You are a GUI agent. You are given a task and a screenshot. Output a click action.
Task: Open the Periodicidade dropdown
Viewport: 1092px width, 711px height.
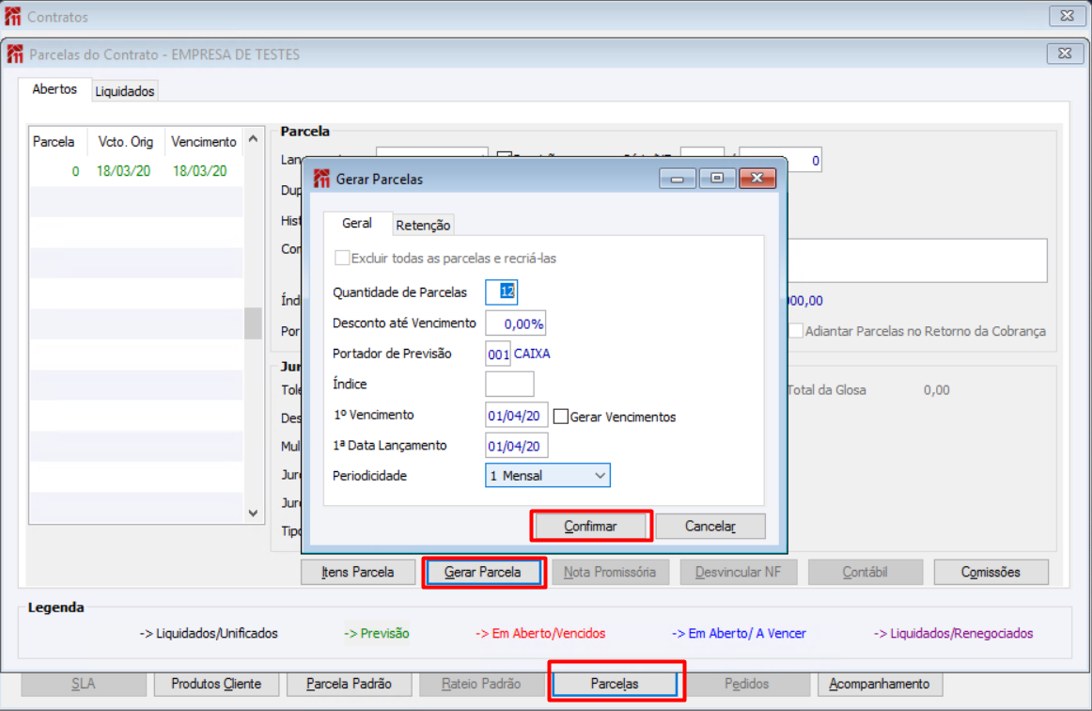pyautogui.click(x=600, y=476)
